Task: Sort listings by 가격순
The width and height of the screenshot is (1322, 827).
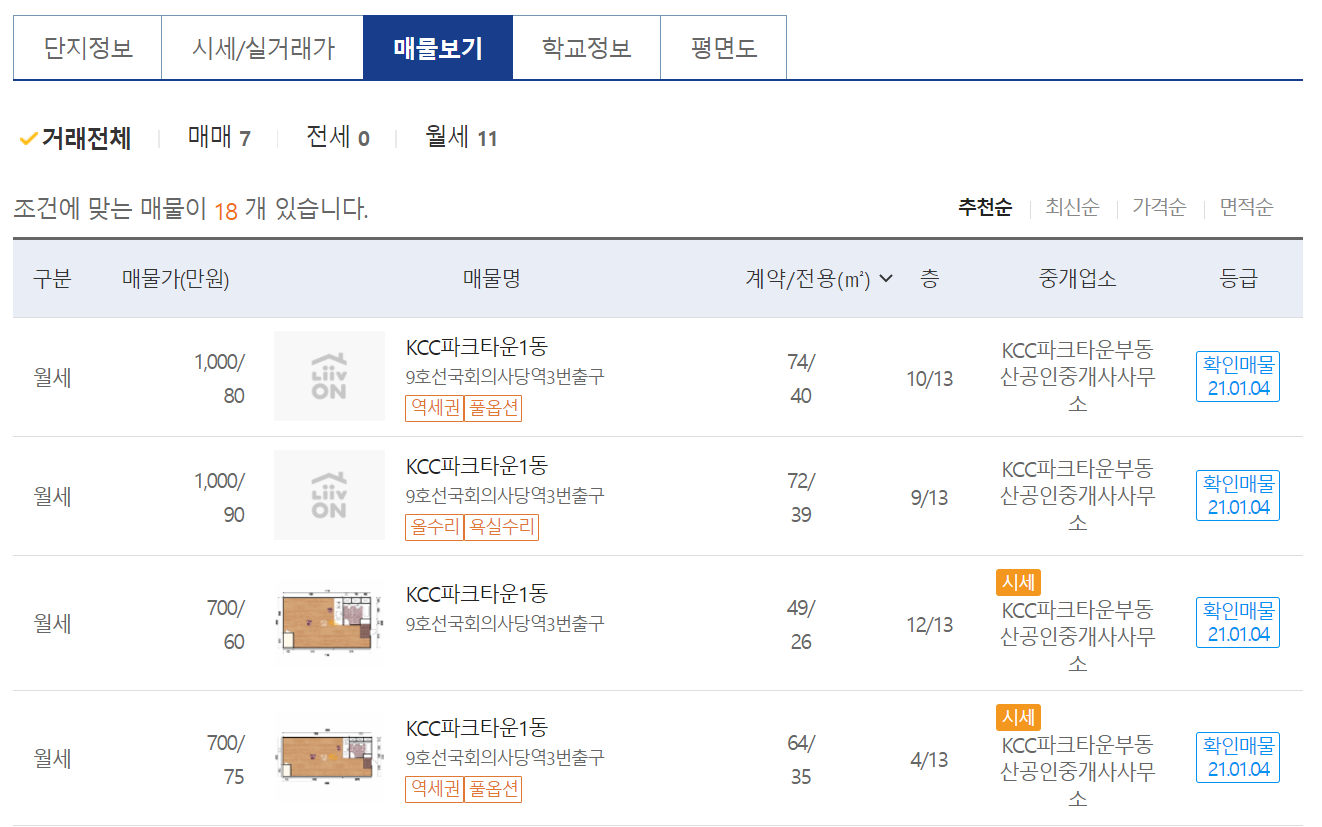Action: click(x=1159, y=208)
